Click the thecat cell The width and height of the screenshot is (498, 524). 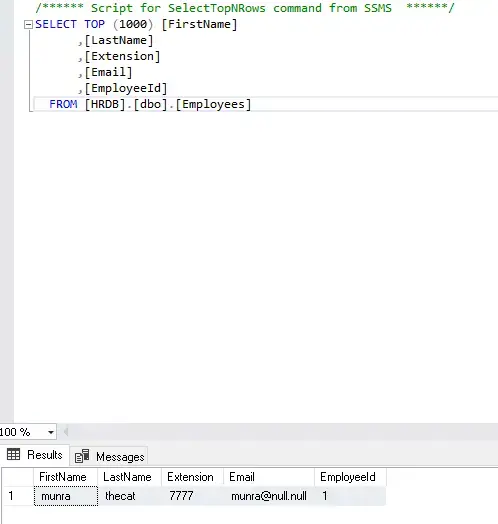point(129,496)
